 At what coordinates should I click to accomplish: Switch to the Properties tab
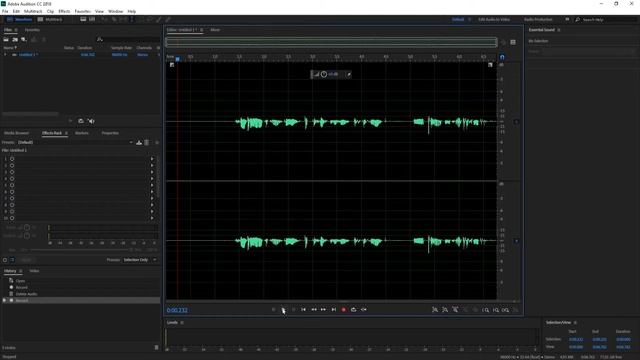tap(110, 133)
